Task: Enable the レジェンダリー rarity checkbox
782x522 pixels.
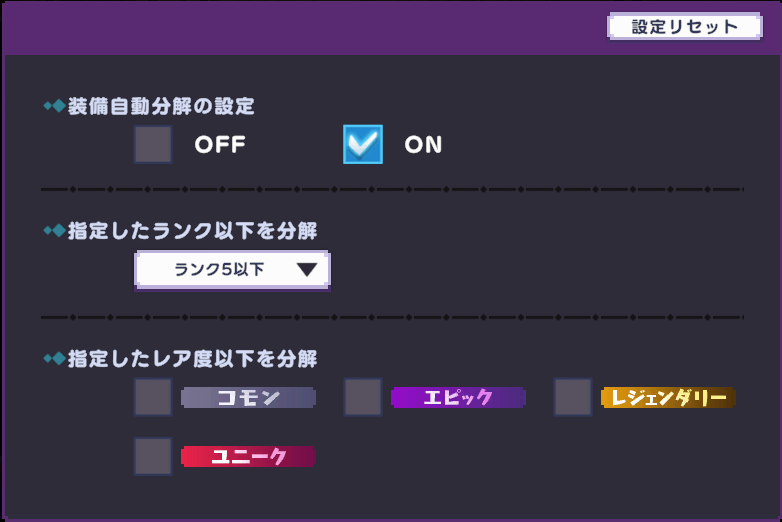Action: click(573, 397)
